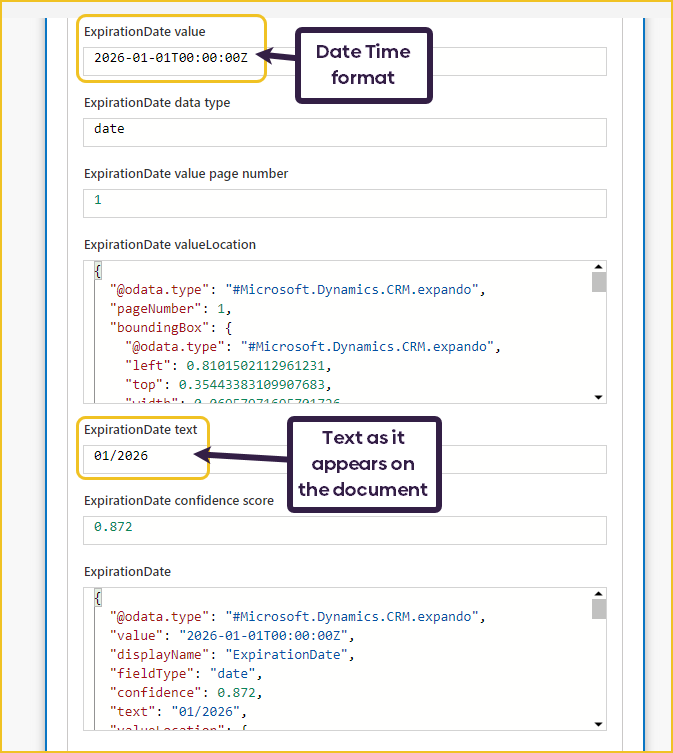Click the ExpirationDate value field
The image size is (673, 753).
coord(344,61)
